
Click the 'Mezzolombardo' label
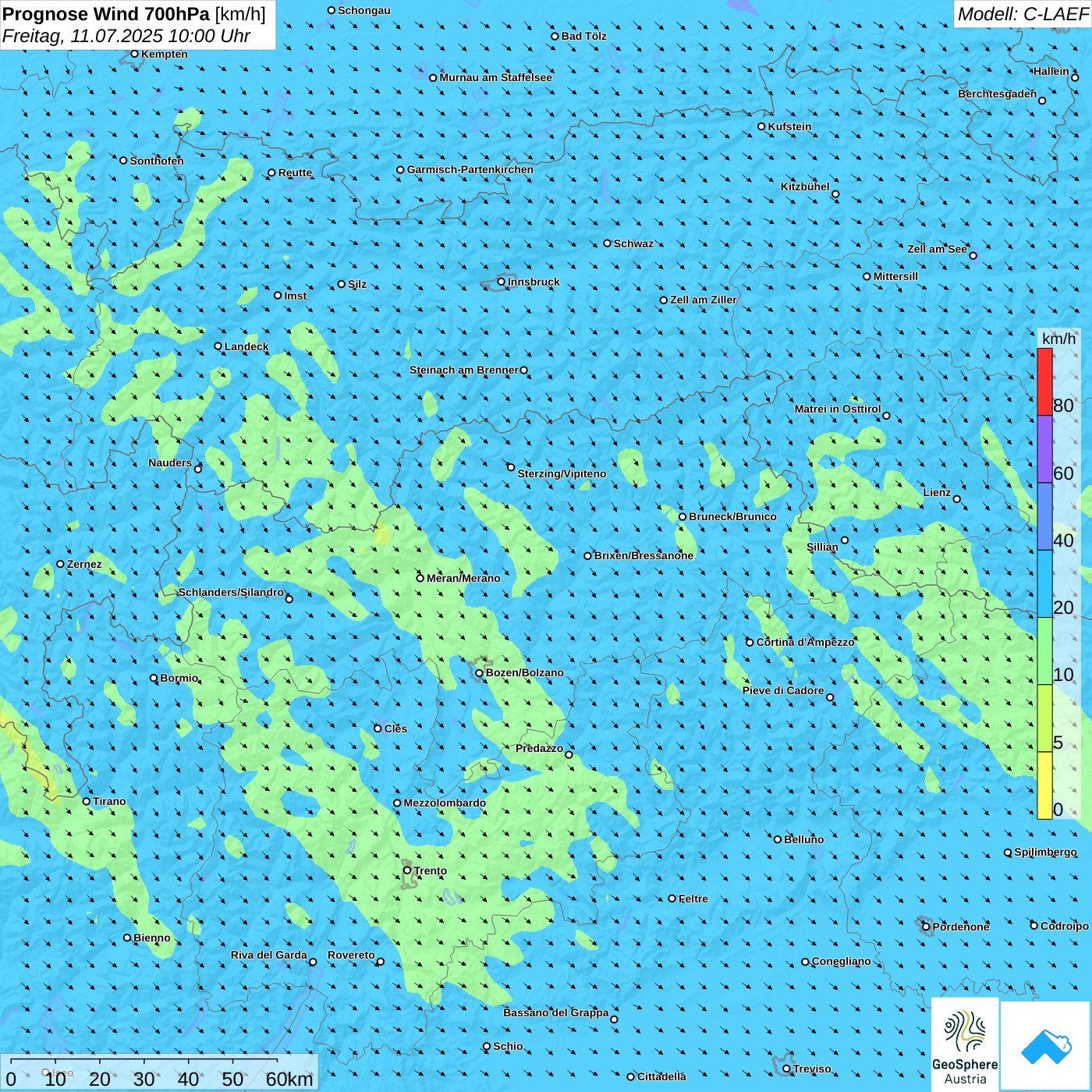coord(445,803)
